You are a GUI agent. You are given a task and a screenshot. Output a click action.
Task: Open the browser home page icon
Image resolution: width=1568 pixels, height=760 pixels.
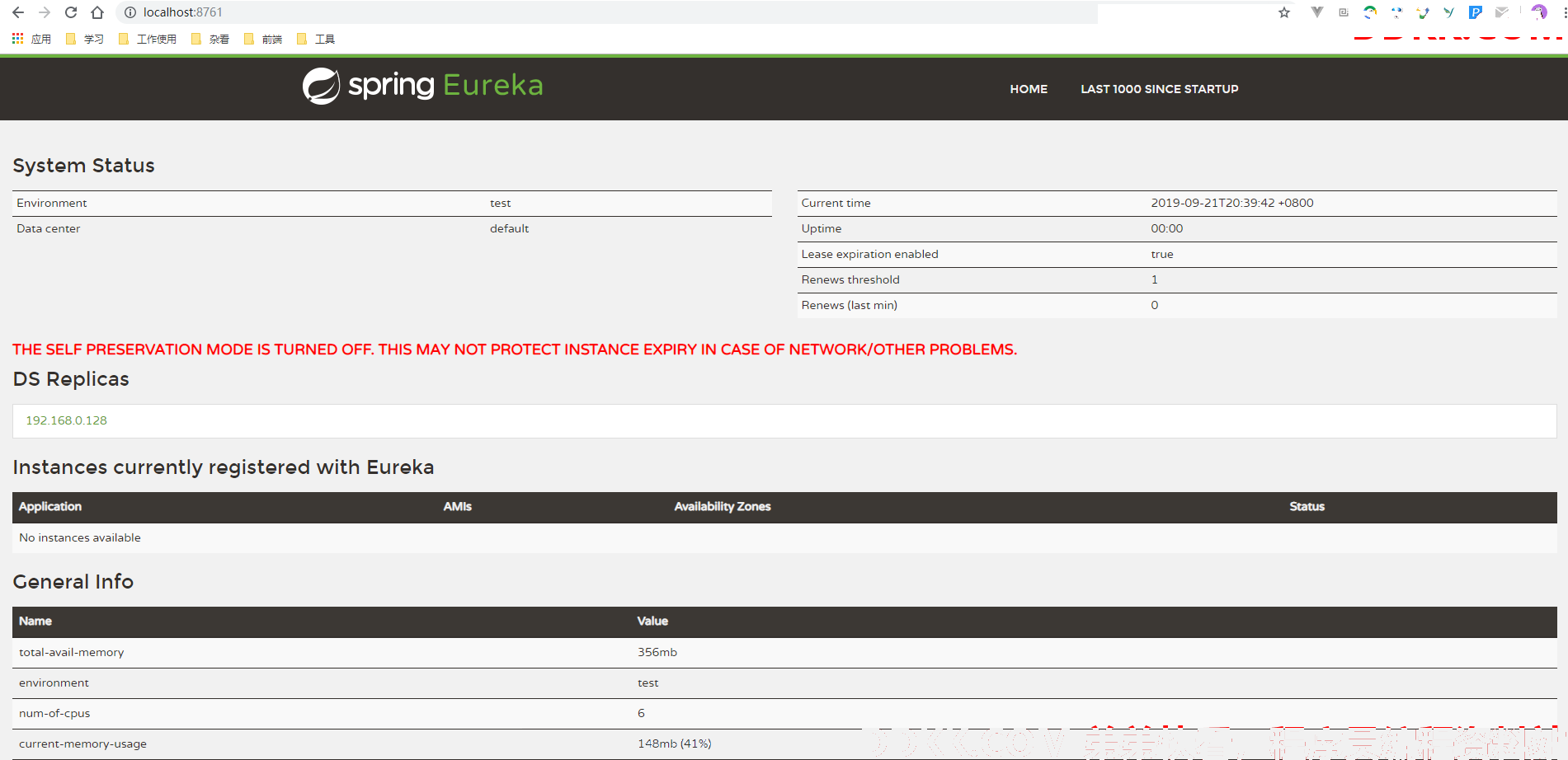pyautogui.click(x=97, y=12)
